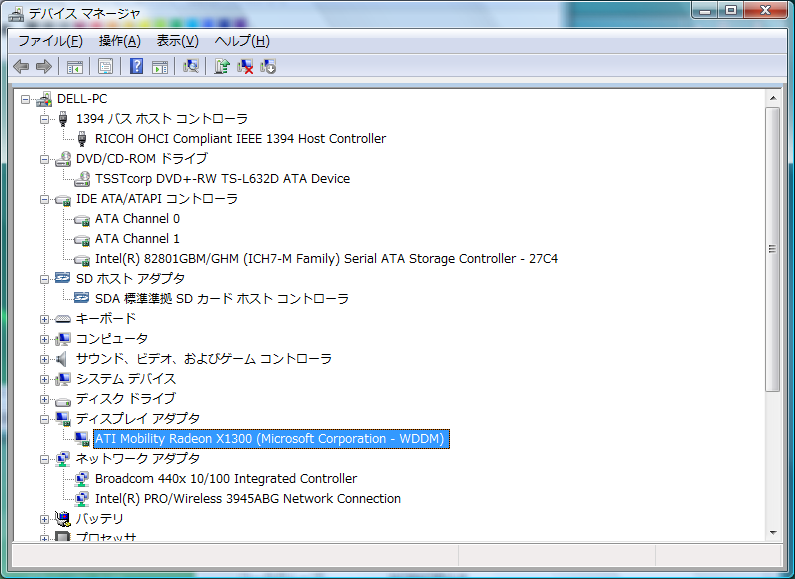Click Scan for hardware changes toolbar icon
This screenshot has height=579, width=795.
click(190, 67)
